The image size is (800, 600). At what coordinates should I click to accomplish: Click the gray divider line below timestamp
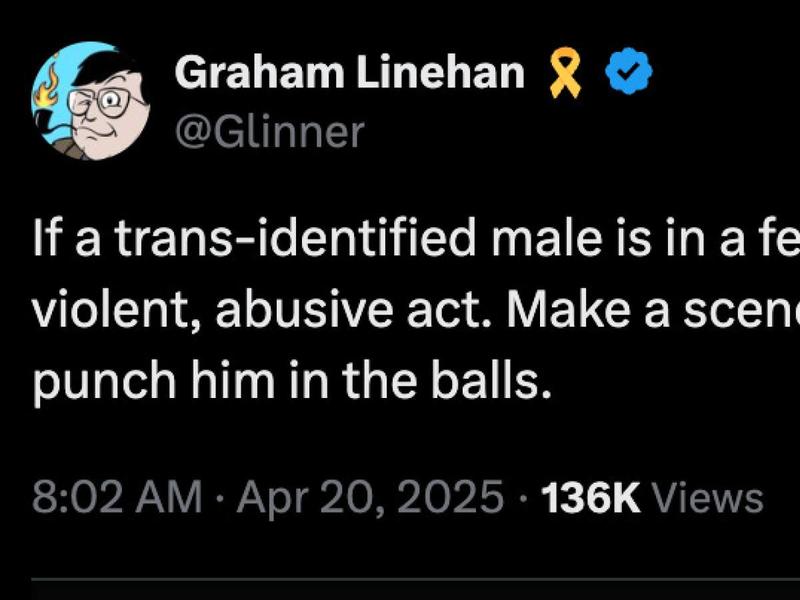coord(415,580)
